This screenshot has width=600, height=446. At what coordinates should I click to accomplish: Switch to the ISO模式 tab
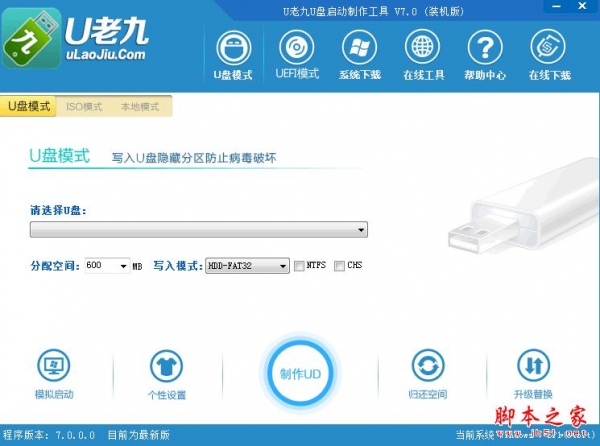point(84,106)
